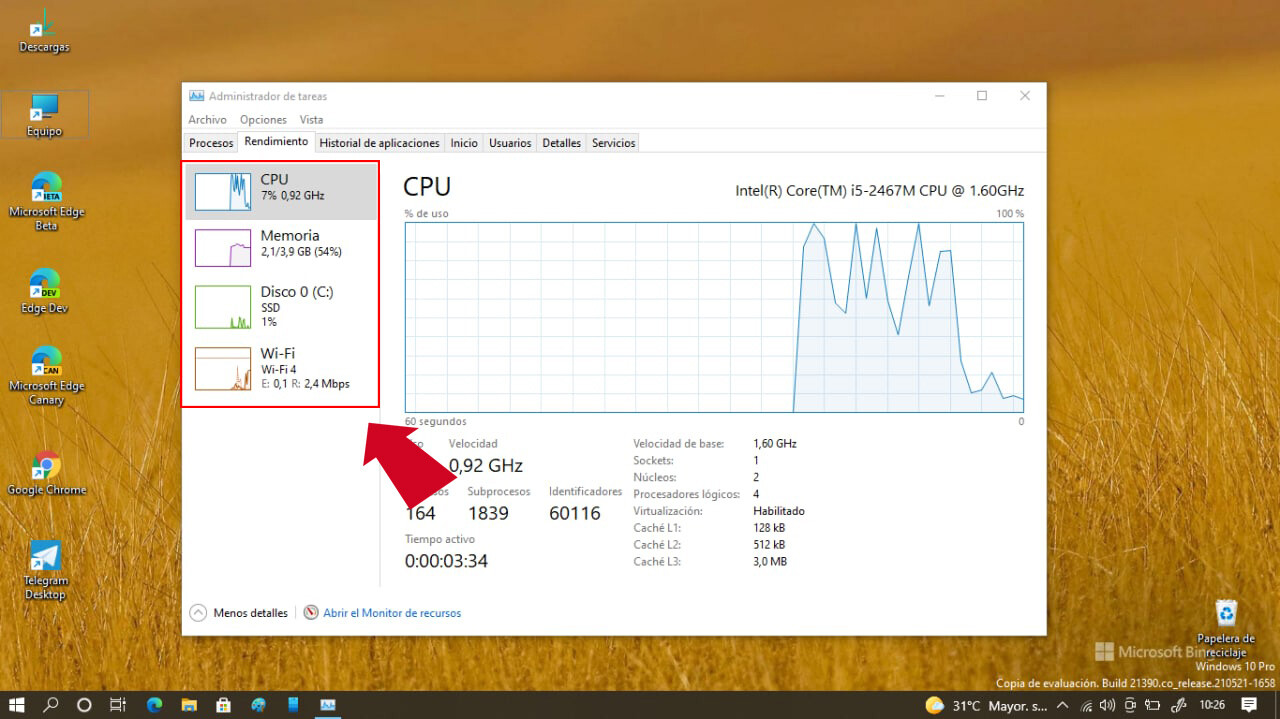Select the Memoria performance graph
Screen dimensions: 1280x719
point(280,246)
